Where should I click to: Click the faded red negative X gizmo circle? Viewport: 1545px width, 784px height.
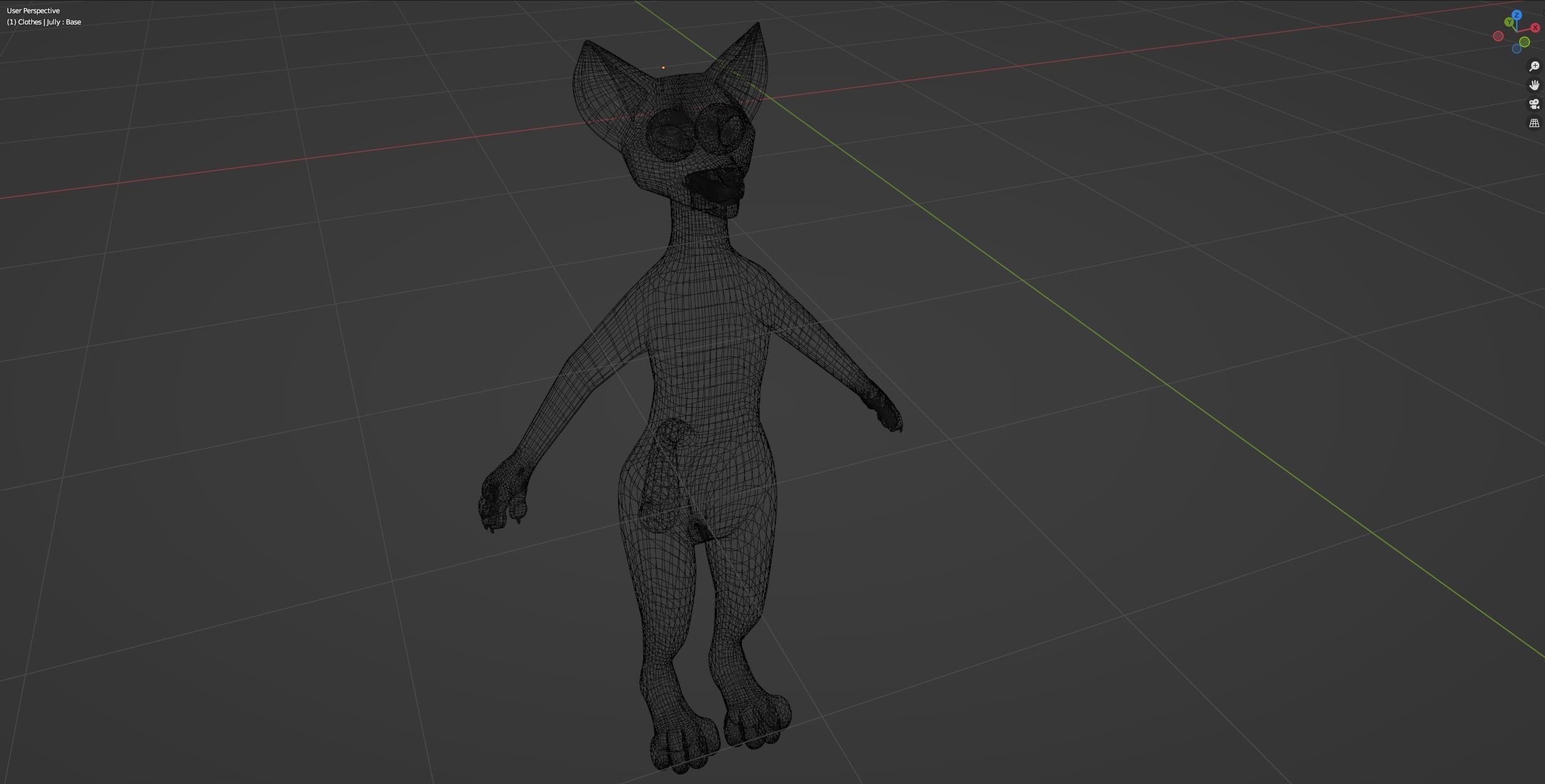[1498, 36]
